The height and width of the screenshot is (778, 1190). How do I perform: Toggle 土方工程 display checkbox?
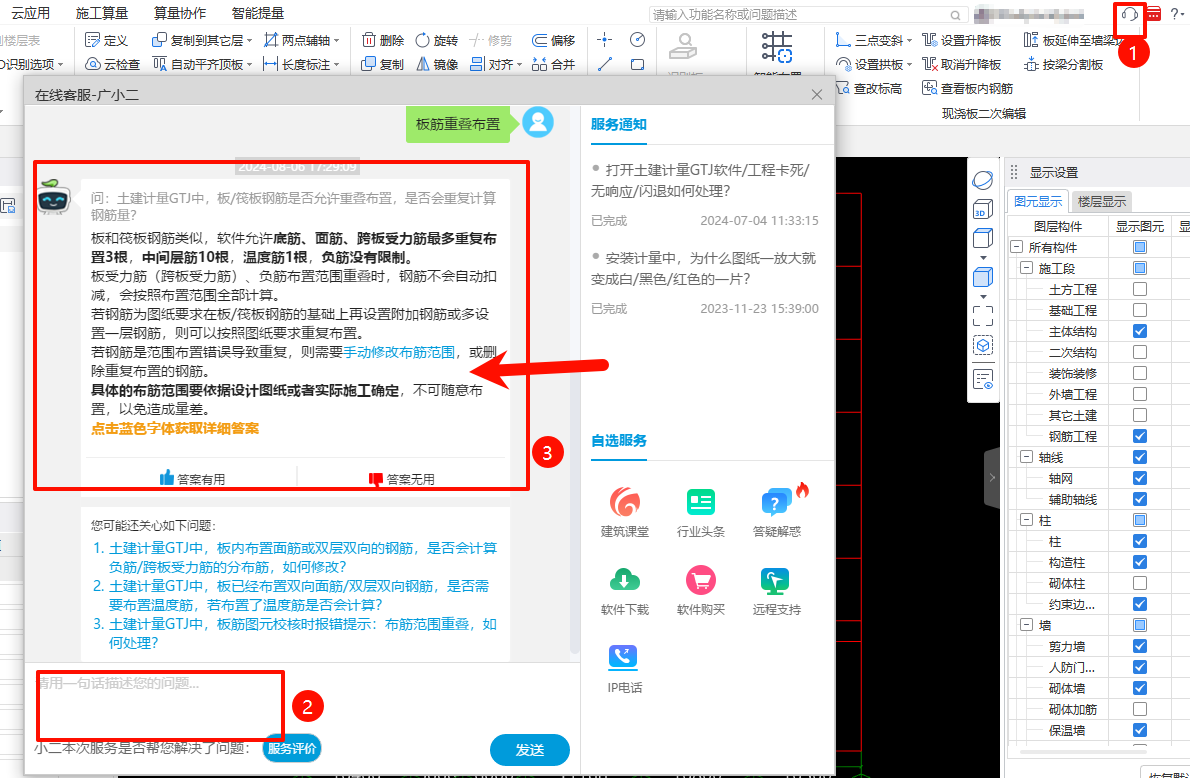pyautogui.click(x=1139, y=289)
